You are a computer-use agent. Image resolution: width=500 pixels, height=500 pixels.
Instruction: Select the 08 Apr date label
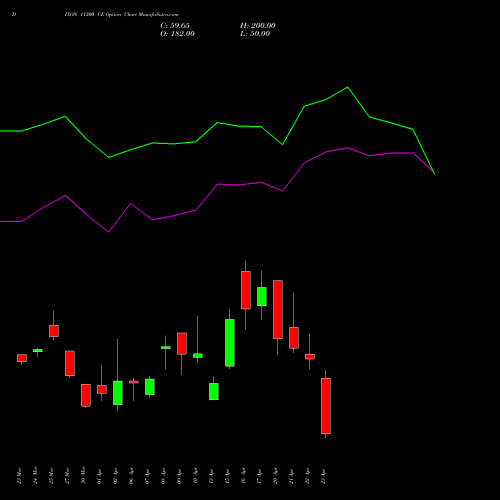[x=163, y=476]
